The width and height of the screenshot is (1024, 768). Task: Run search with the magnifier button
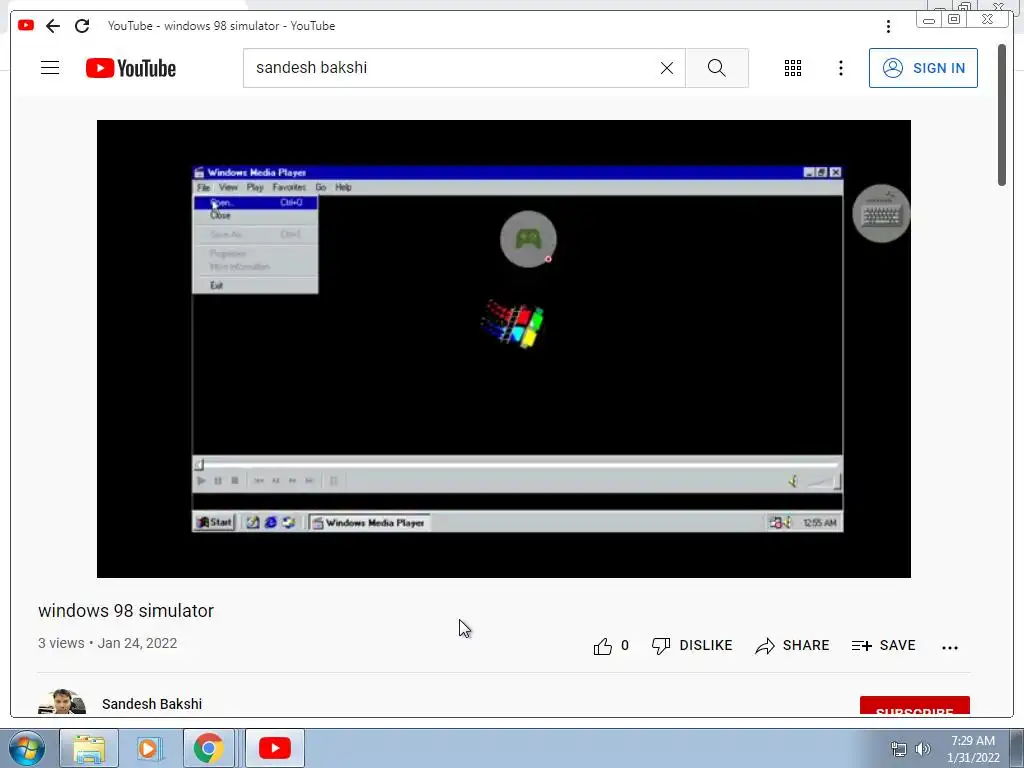pyautogui.click(x=716, y=68)
